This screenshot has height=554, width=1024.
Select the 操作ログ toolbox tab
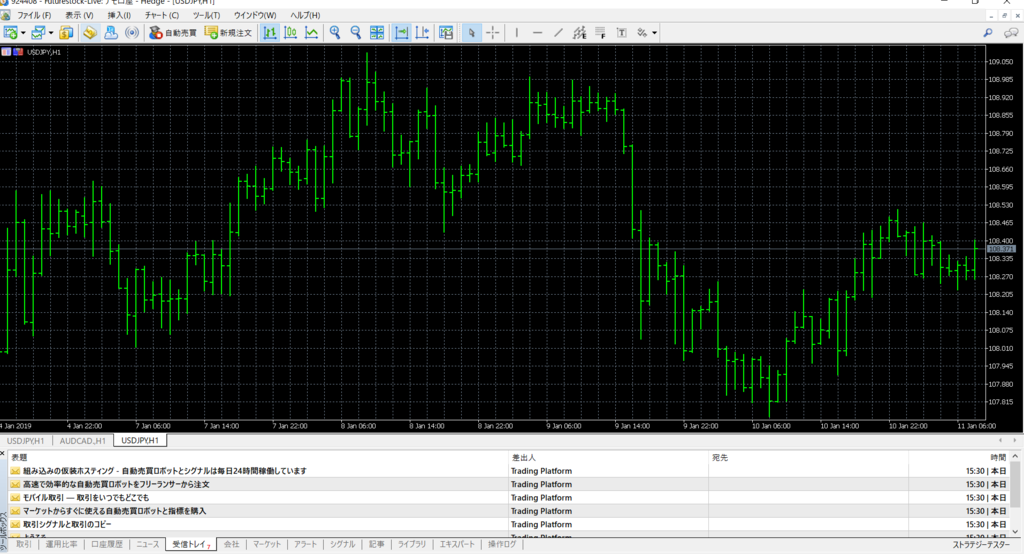[502, 544]
